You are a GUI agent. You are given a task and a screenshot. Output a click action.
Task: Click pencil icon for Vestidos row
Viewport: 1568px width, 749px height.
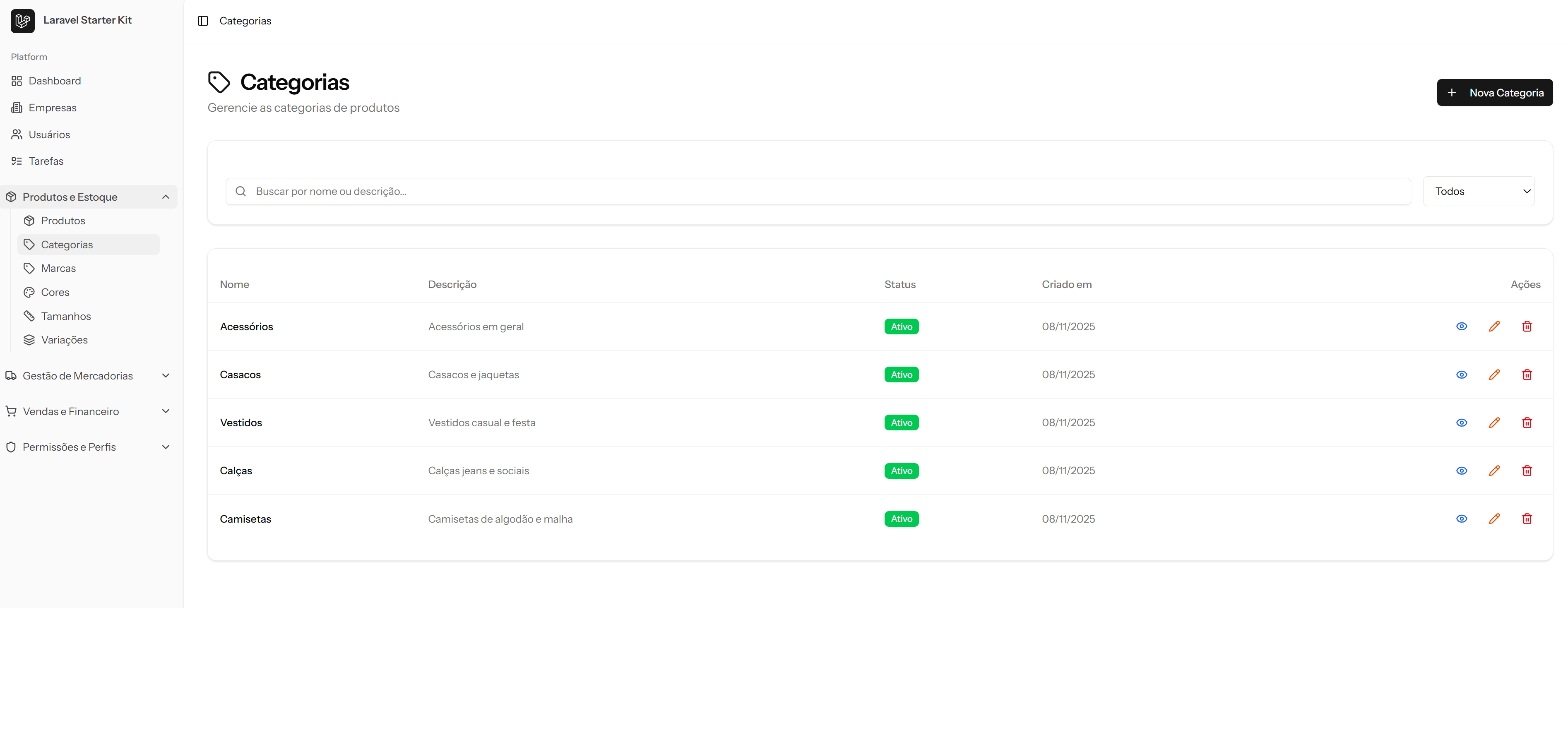click(x=1494, y=423)
